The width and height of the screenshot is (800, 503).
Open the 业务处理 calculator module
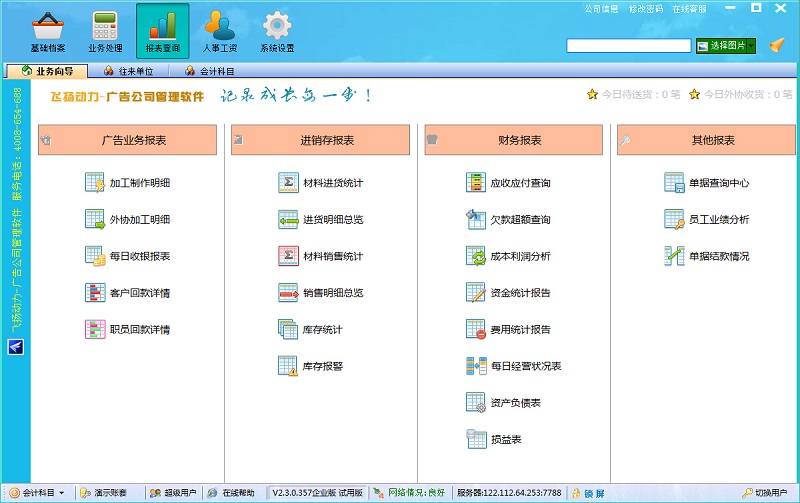pos(104,32)
